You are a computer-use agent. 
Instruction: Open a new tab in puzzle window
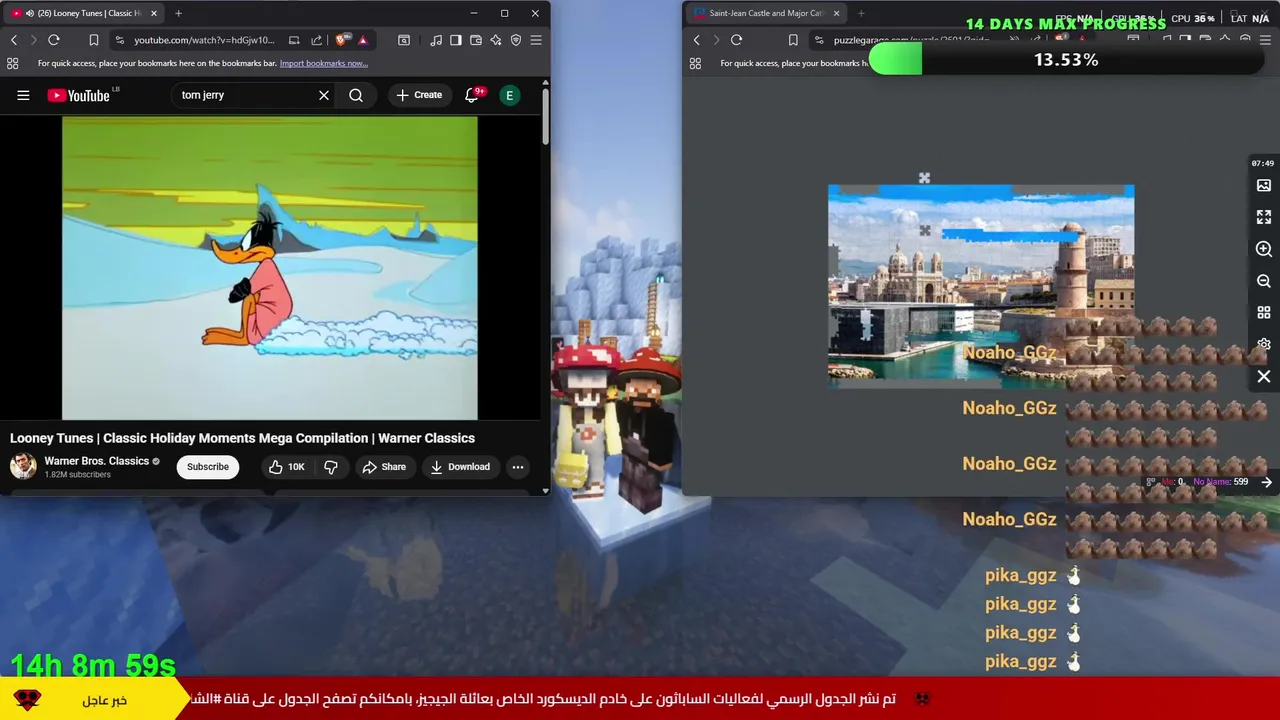(x=861, y=13)
